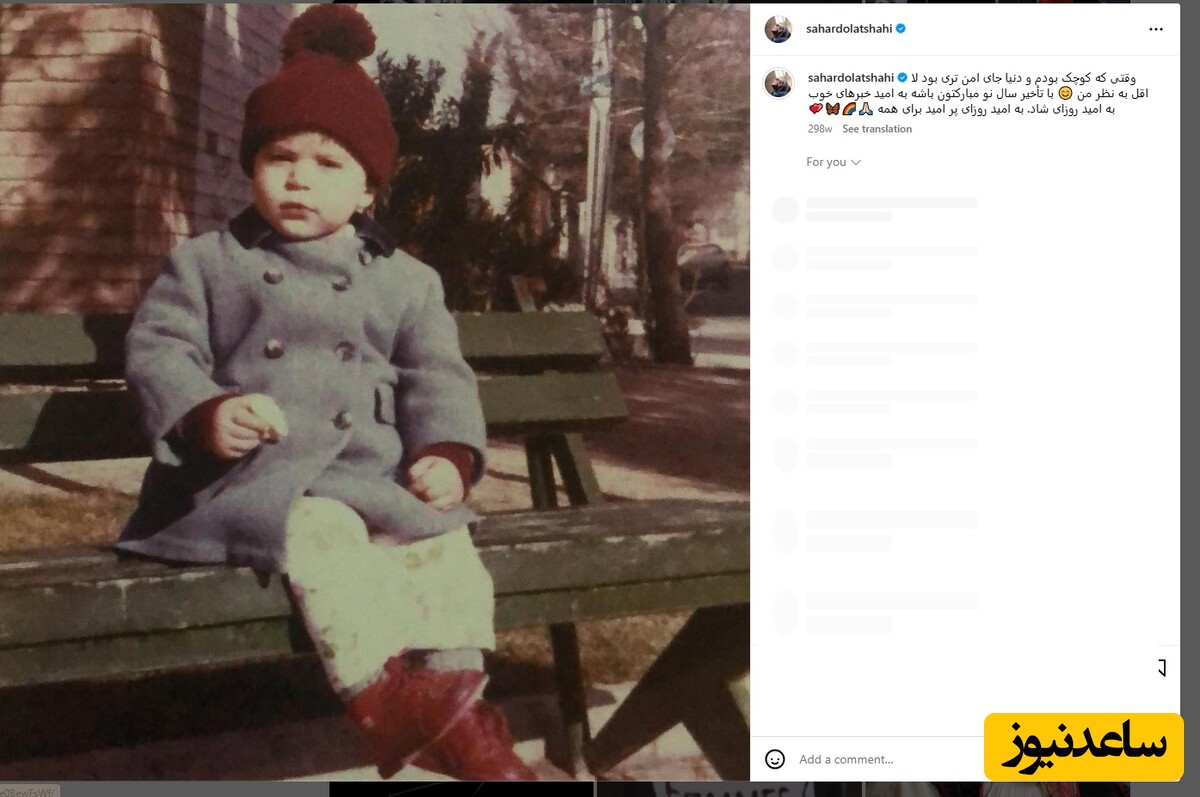
Task: Click verified badge in the post header
Action: pyautogui.click(x=901, y=29)
